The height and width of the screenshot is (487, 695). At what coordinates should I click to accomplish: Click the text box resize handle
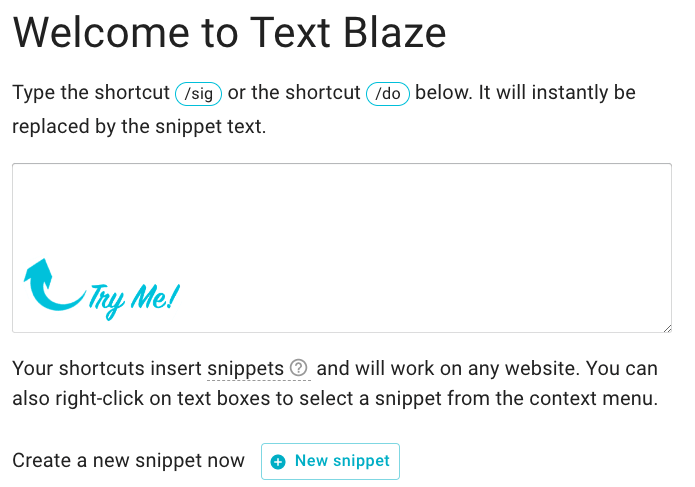[x=666, y=327]
